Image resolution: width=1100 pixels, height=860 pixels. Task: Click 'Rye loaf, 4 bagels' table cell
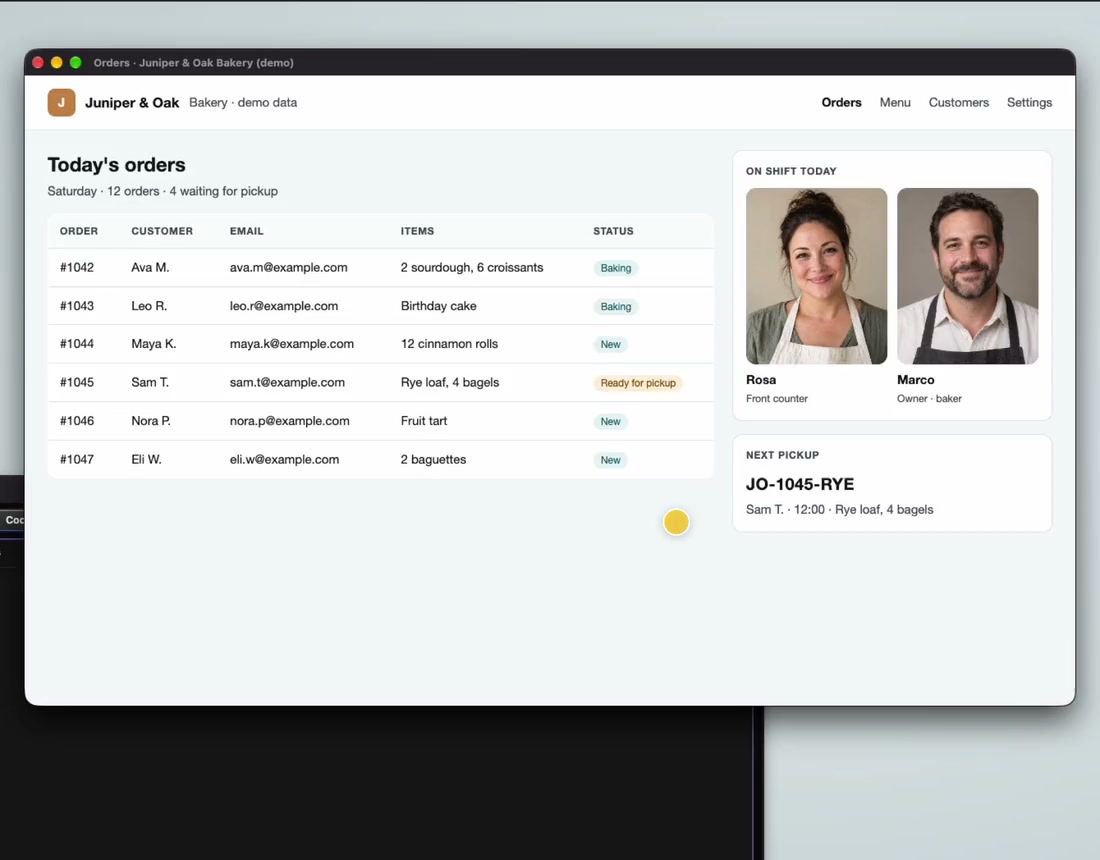450,382
